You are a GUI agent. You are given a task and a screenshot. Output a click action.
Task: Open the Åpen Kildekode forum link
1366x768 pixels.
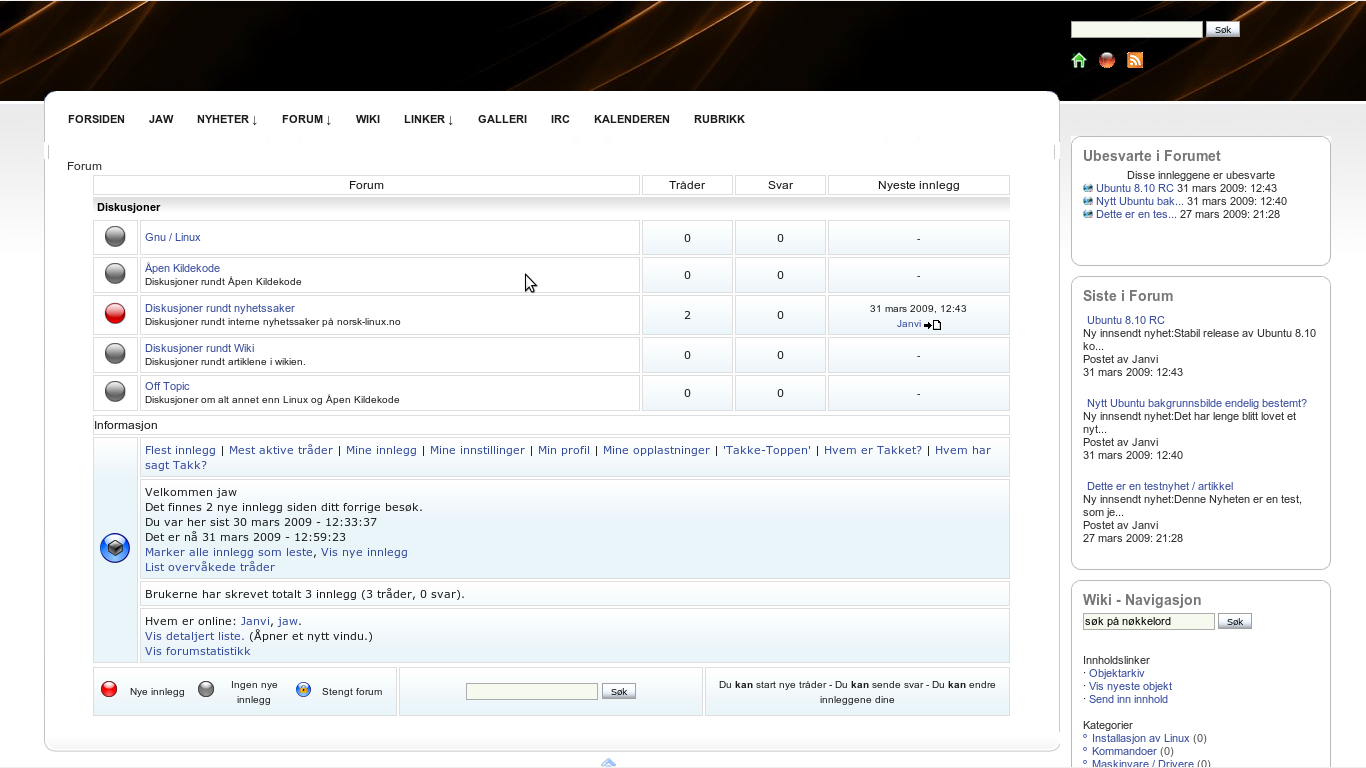coord(182,268)
